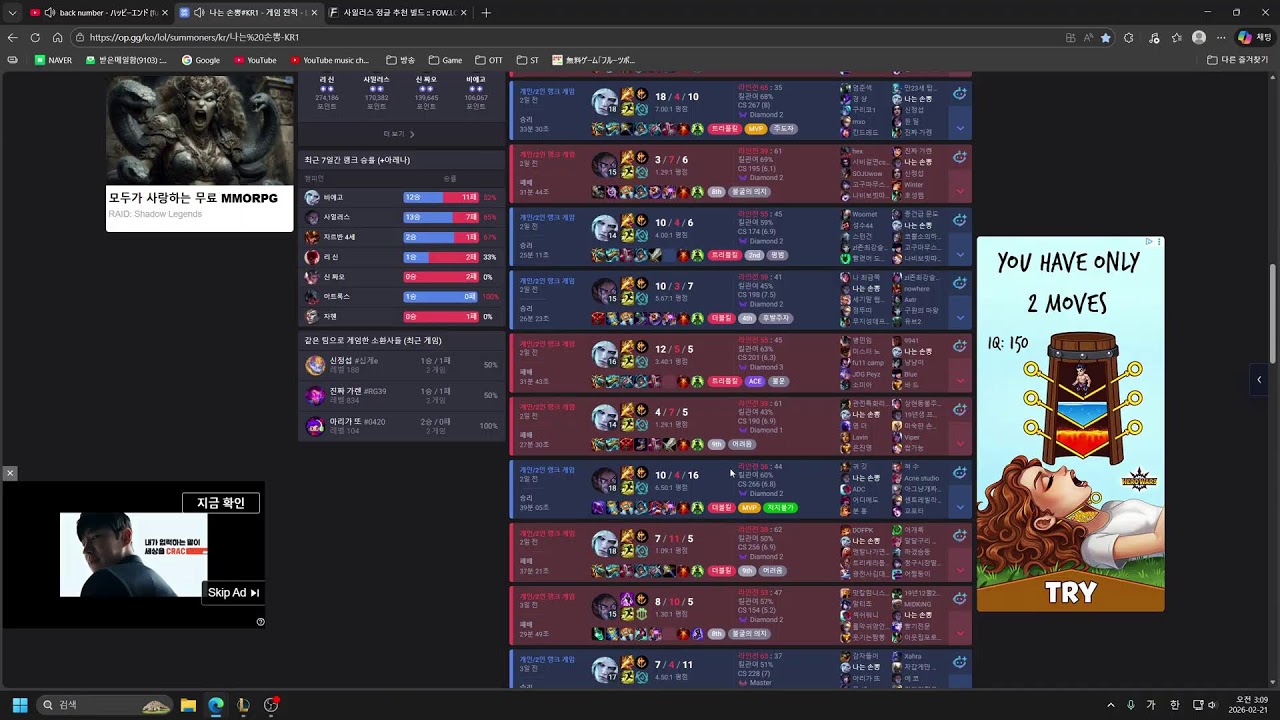The width and height of the screenshot is (1280, 720).
Task: Expand the 12/5/5 match details chevron
Action: [960, 380]
